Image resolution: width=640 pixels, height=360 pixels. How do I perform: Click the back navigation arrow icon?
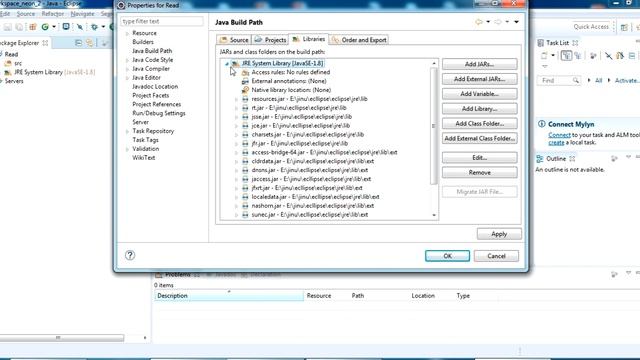[x=479, y=22]
